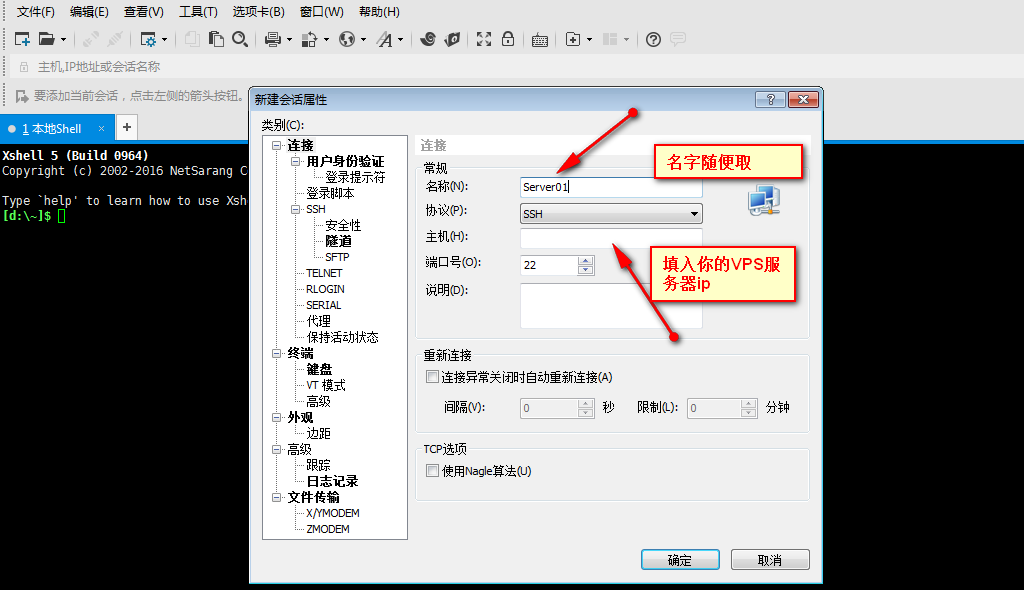Increase the 端口号 port number spinner
Screen dimensions: 1024x590
586,261
